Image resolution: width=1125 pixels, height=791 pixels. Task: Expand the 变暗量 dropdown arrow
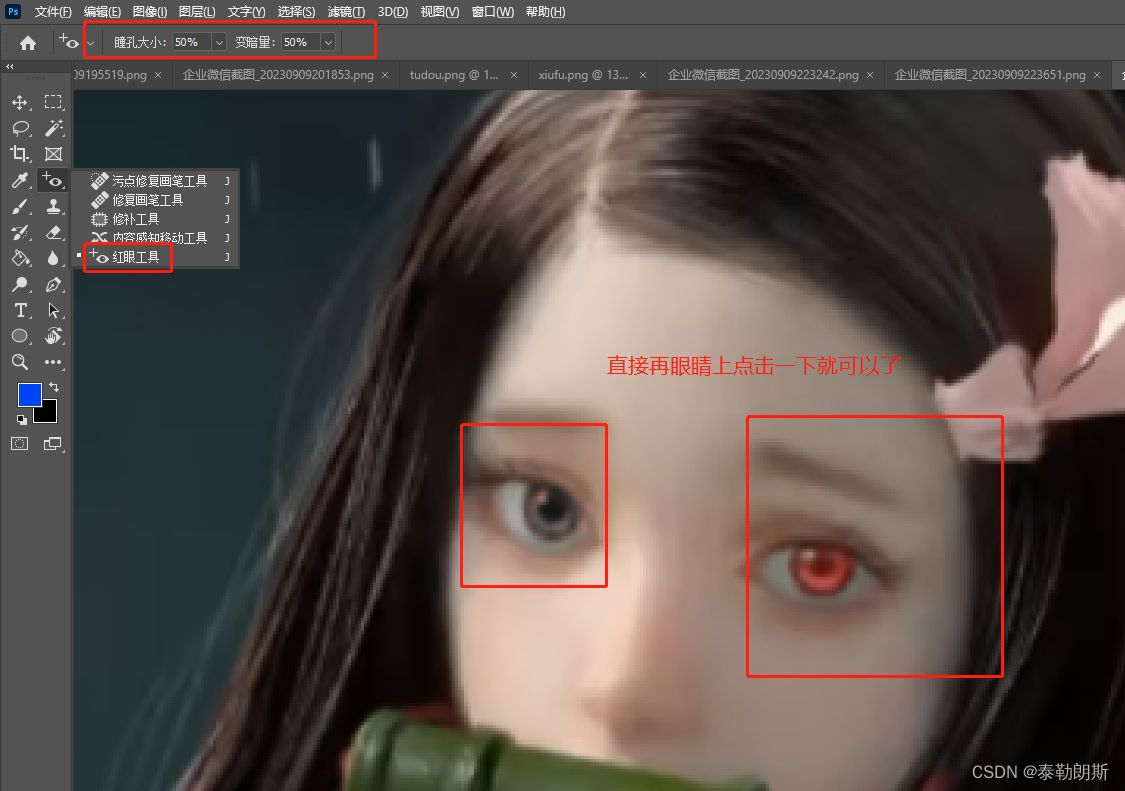[x=329, y=42]
